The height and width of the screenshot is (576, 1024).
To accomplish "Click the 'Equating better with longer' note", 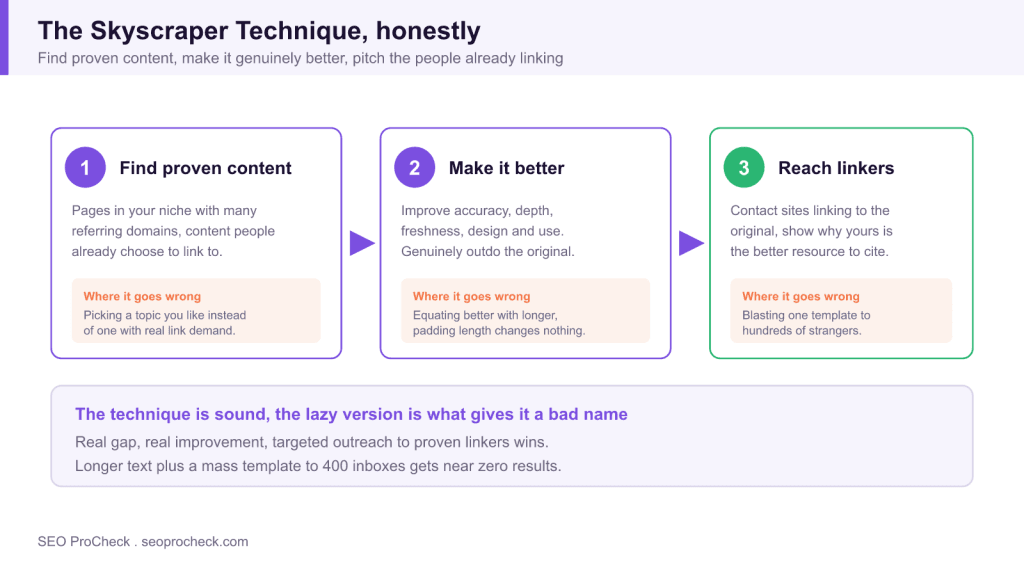I will coord(498,323).
